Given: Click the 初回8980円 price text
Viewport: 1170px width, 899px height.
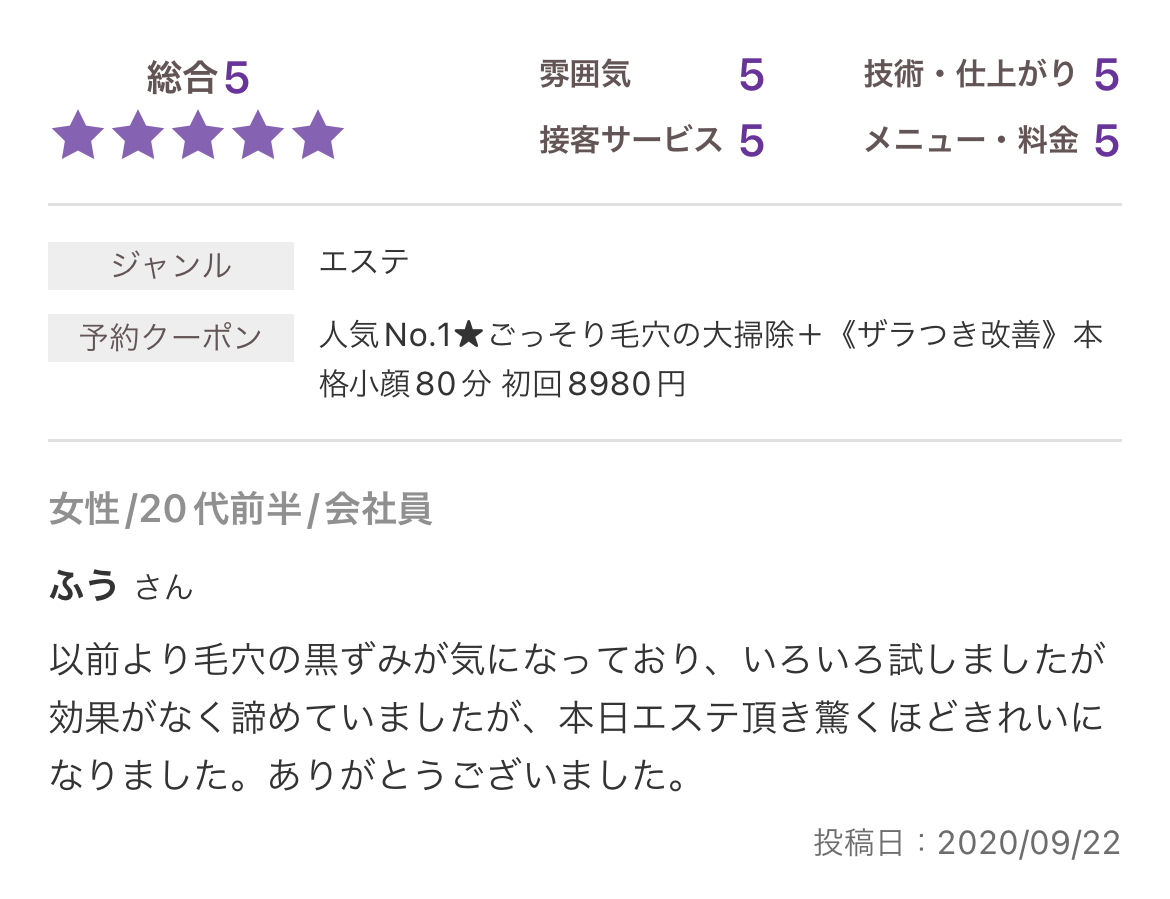Looking at the screenshot, I should pos(593,385).
